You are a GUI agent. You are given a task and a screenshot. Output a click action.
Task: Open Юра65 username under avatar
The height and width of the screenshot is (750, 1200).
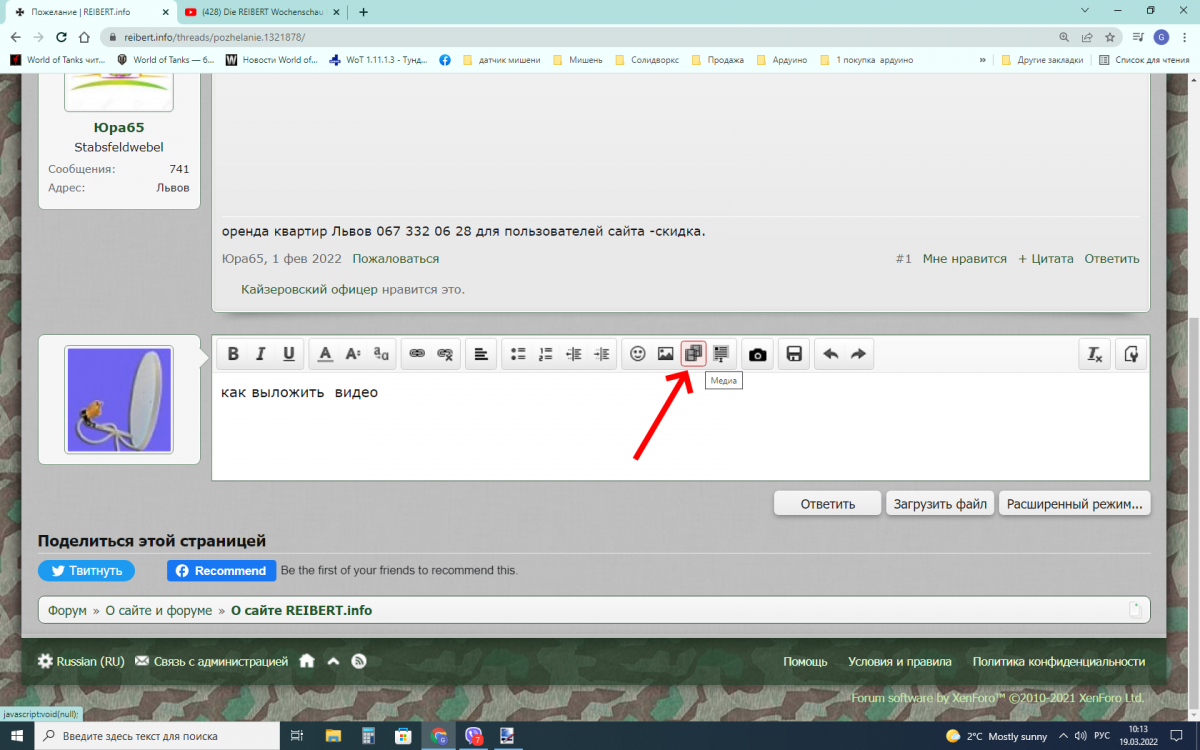coord(118,127)
